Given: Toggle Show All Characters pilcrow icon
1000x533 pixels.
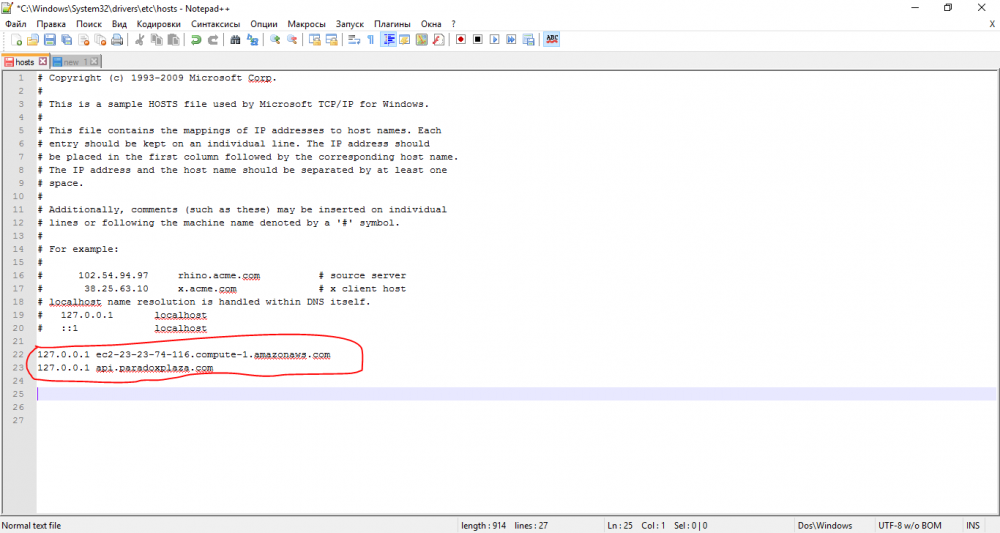Looking at the screenshot, I should 371,40.
